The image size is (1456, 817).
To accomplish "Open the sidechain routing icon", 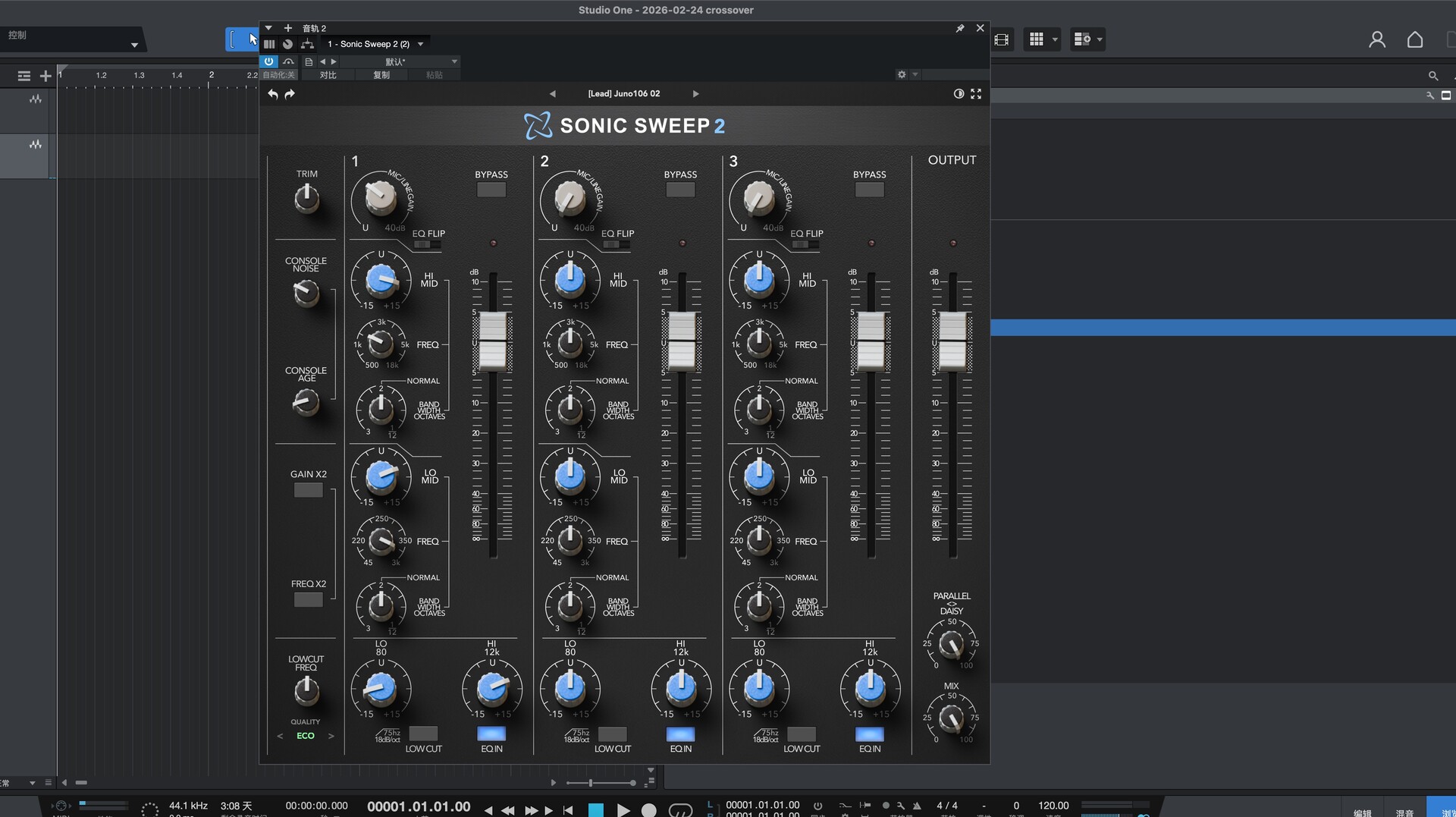I will [x=307, y=44].
